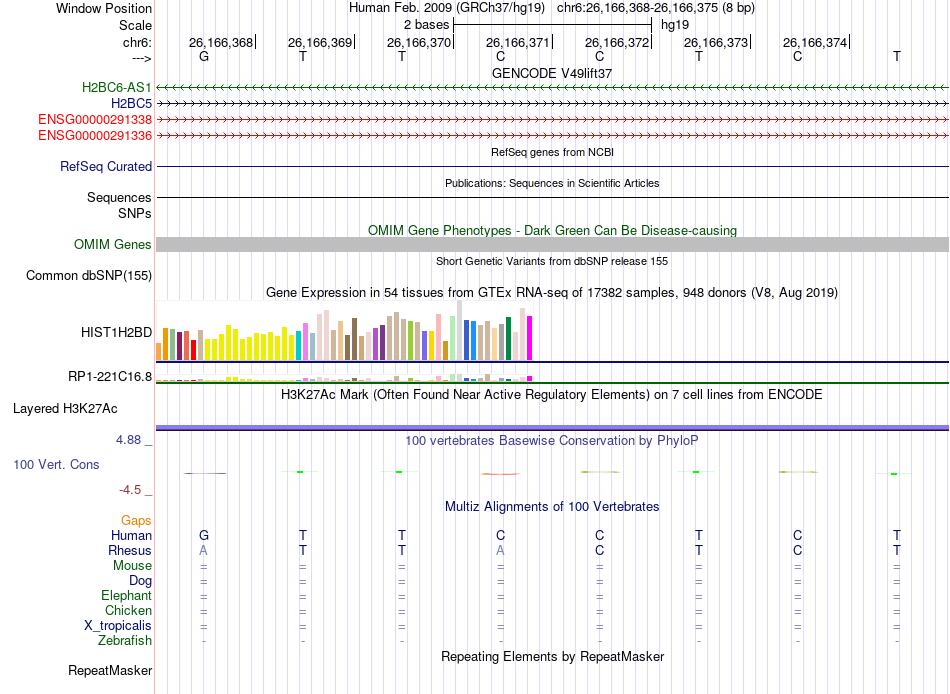This screenshot has height=694, width=950.
Task: Click Publications Sequences in Scientific Articles title
Action: tap(552, 183)
